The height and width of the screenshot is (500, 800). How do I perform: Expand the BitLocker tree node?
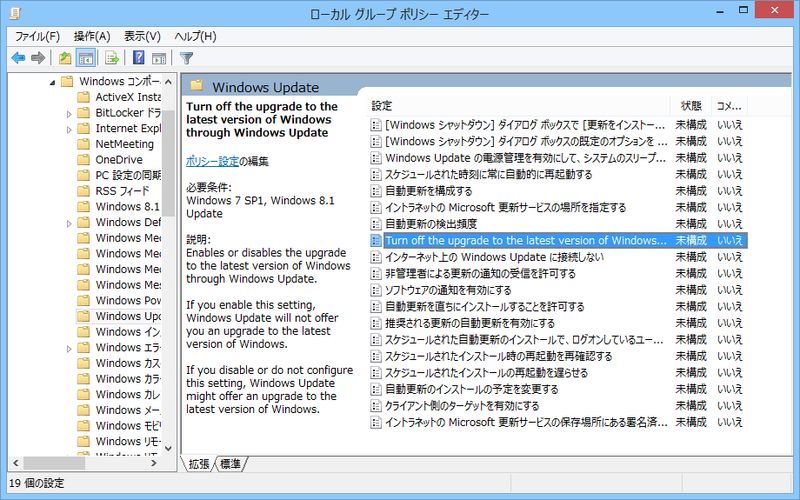coord(69,114)
